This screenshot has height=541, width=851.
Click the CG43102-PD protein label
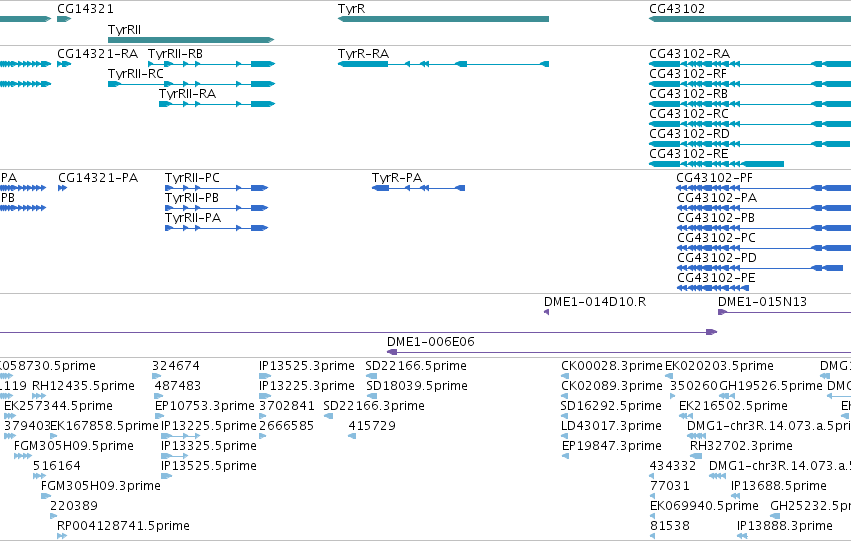point(716,258)
